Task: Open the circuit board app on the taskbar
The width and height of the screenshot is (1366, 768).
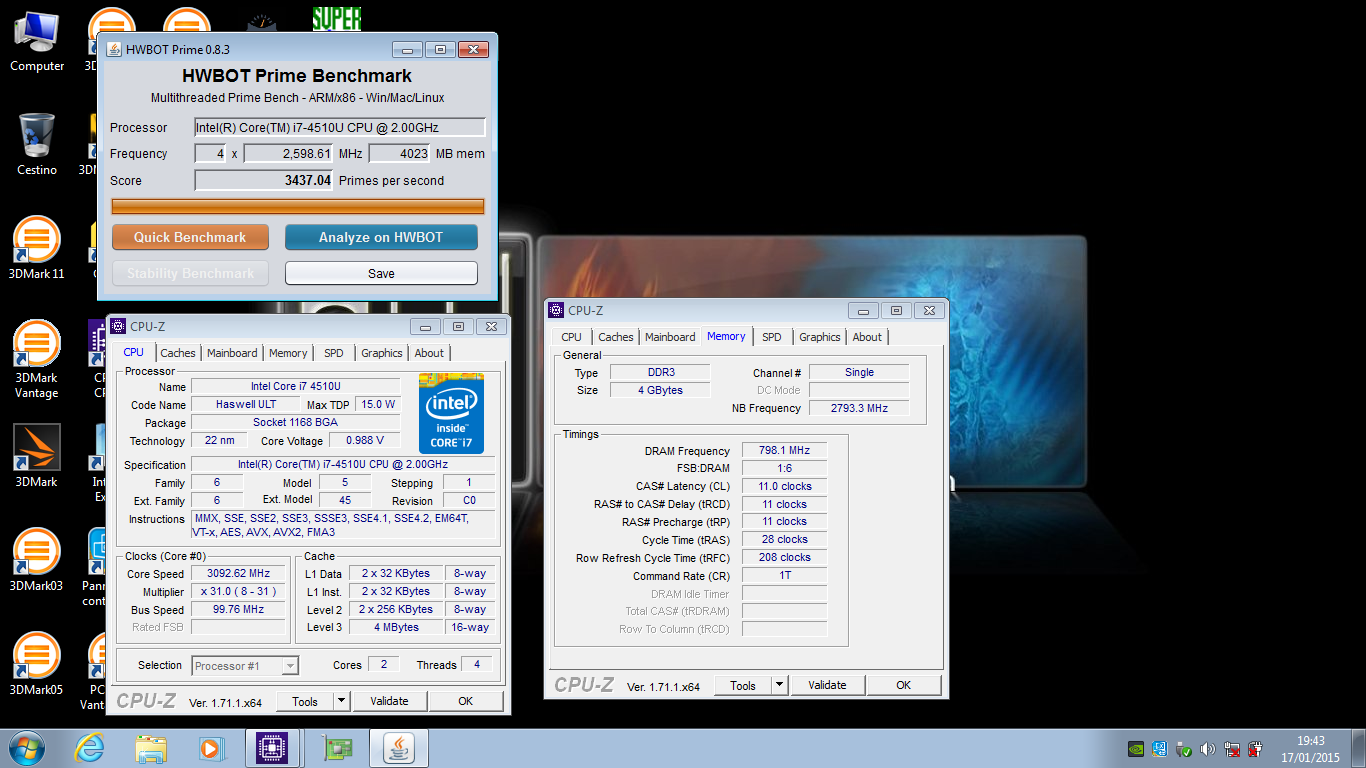Action: (x=337, y=748)
